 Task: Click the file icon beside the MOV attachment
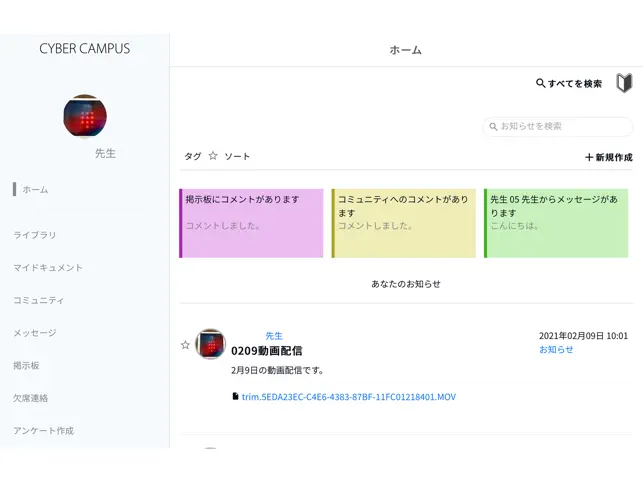pyautogui.click(x=235, y=396)
